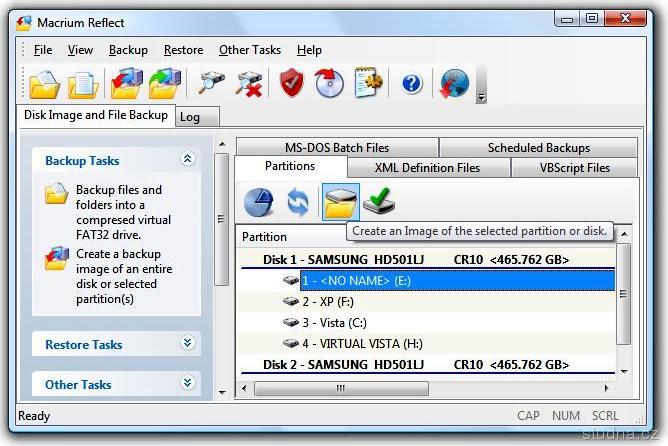Screen dimensions: 668x446
Task: Click the task pane scroll down arrow
Action: (x=222, y=392)
